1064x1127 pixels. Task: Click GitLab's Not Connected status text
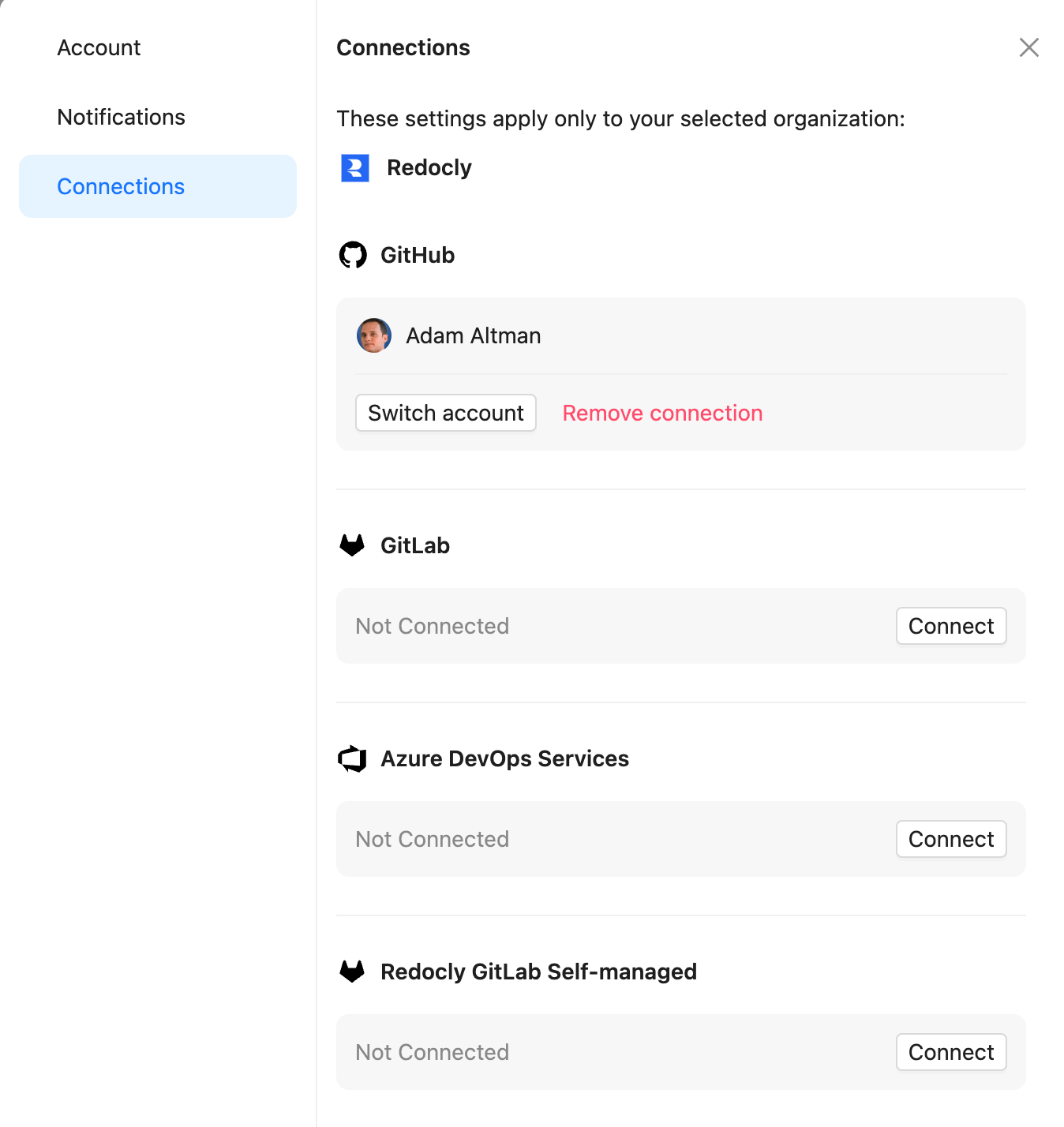click(432, 626)
